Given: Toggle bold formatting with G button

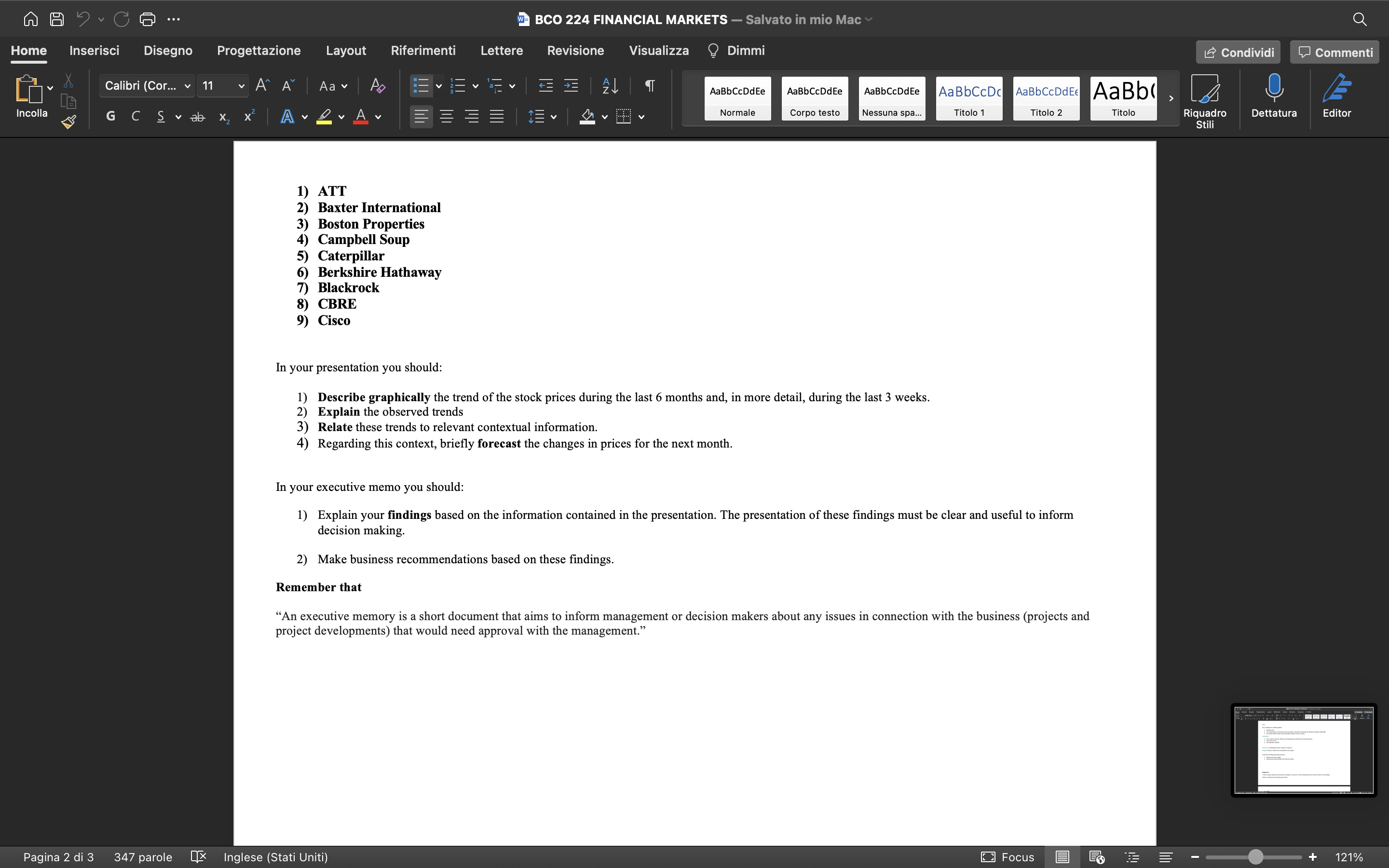Looking at the screenshot, I should pyautogui.click(x=111, y=117).
